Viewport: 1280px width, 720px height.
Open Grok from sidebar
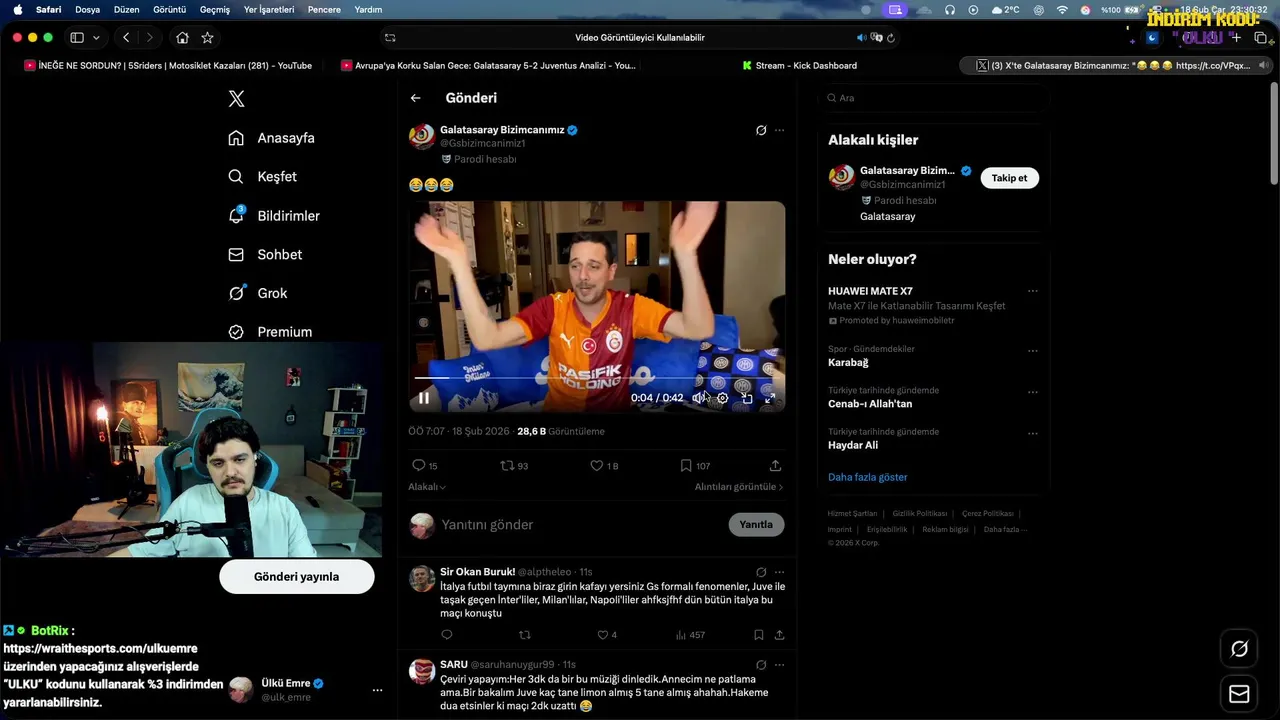click(x=257, y=293)
